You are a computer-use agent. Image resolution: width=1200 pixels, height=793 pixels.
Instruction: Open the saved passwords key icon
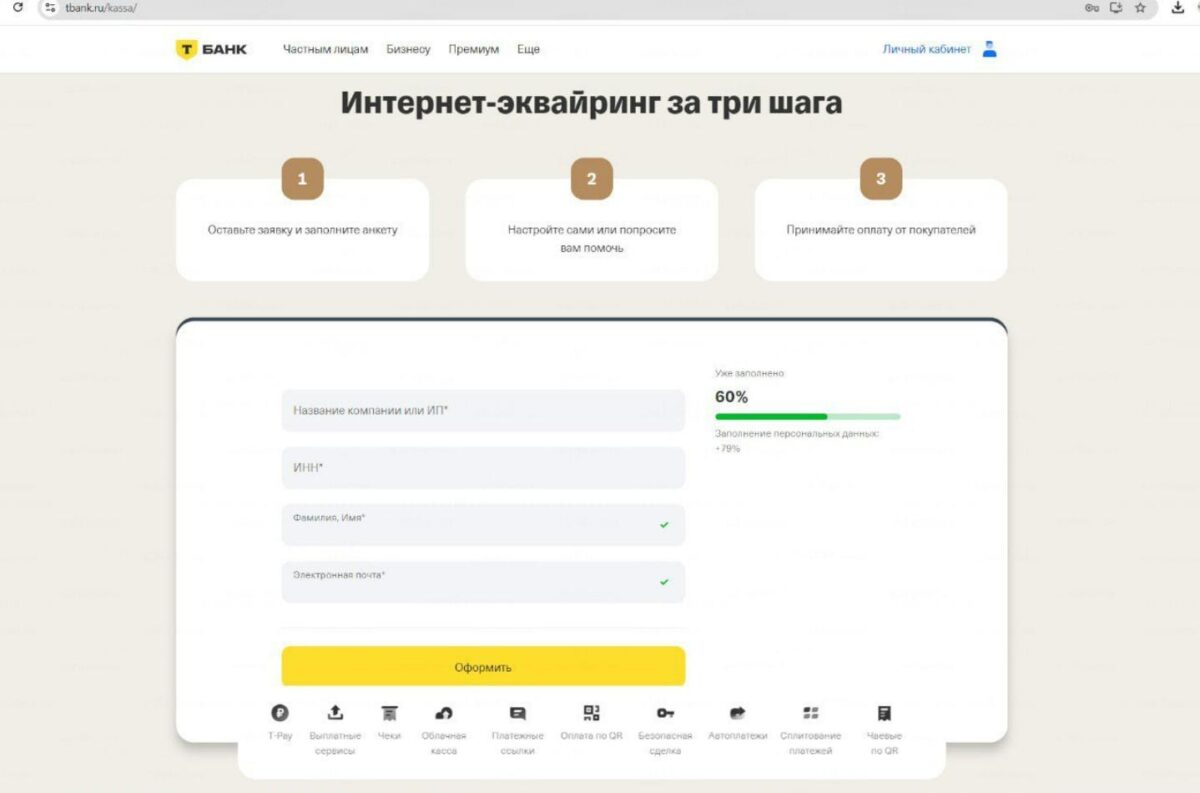tap(1092, 7)
